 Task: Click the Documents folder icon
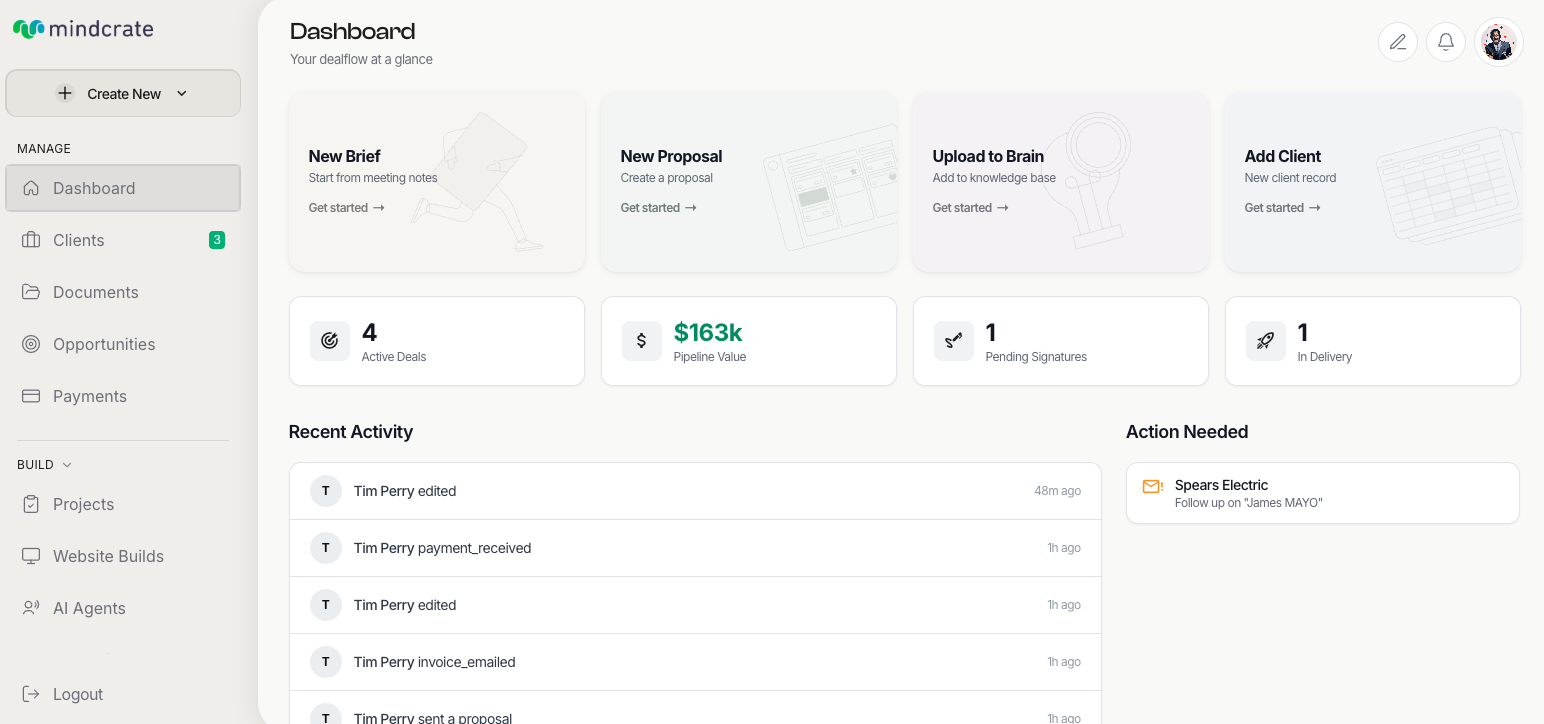(31, 292)
